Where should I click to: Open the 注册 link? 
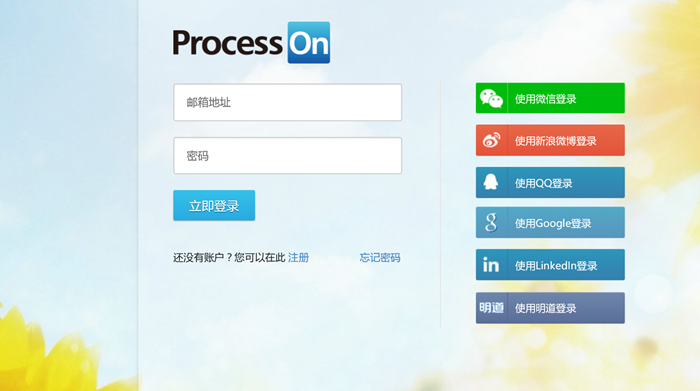pyautogui.click(x=298, y=258)
